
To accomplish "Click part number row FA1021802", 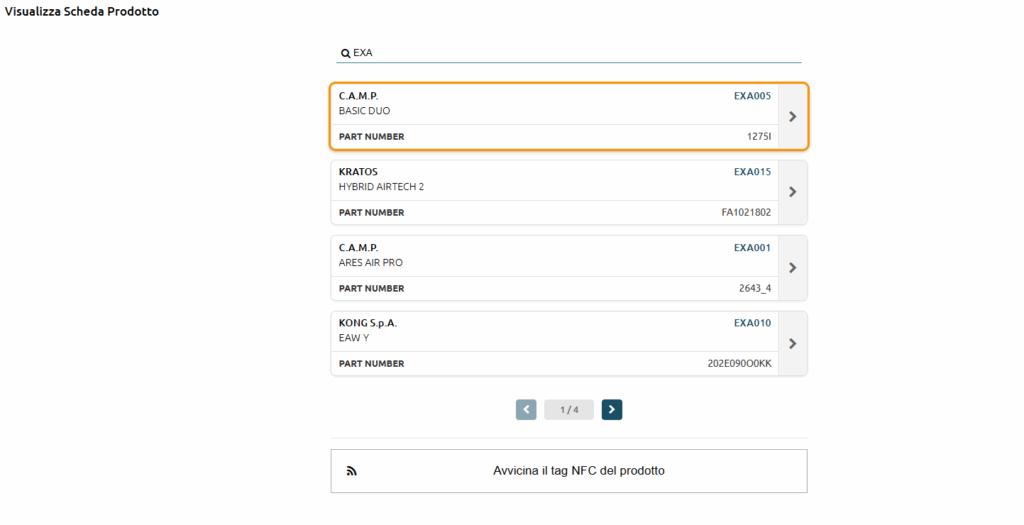I will coord(554,212).
